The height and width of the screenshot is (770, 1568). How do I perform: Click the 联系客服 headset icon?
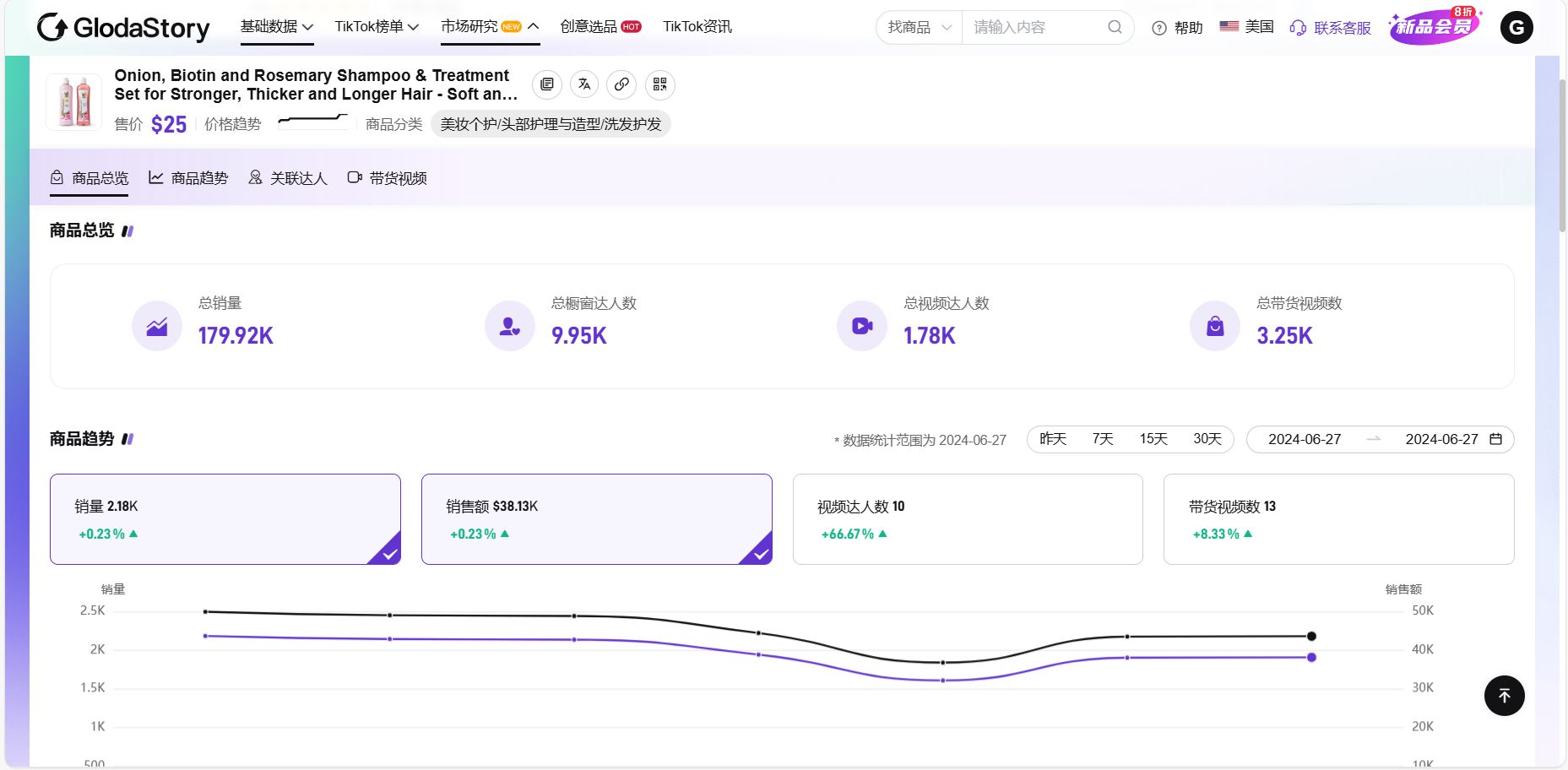click(x=1298, y=28)
